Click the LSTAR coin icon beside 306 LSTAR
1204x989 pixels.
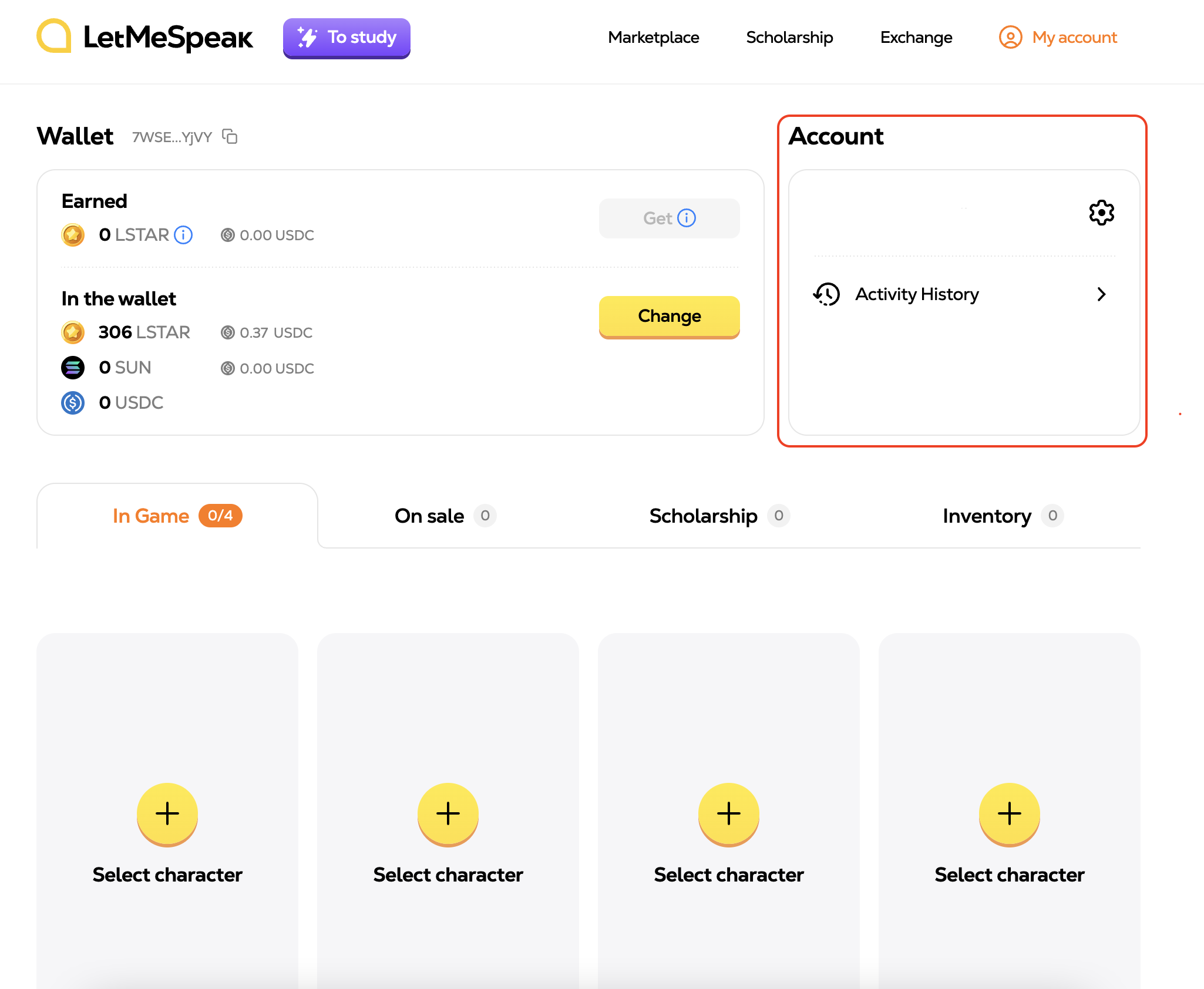coord(73,332)
